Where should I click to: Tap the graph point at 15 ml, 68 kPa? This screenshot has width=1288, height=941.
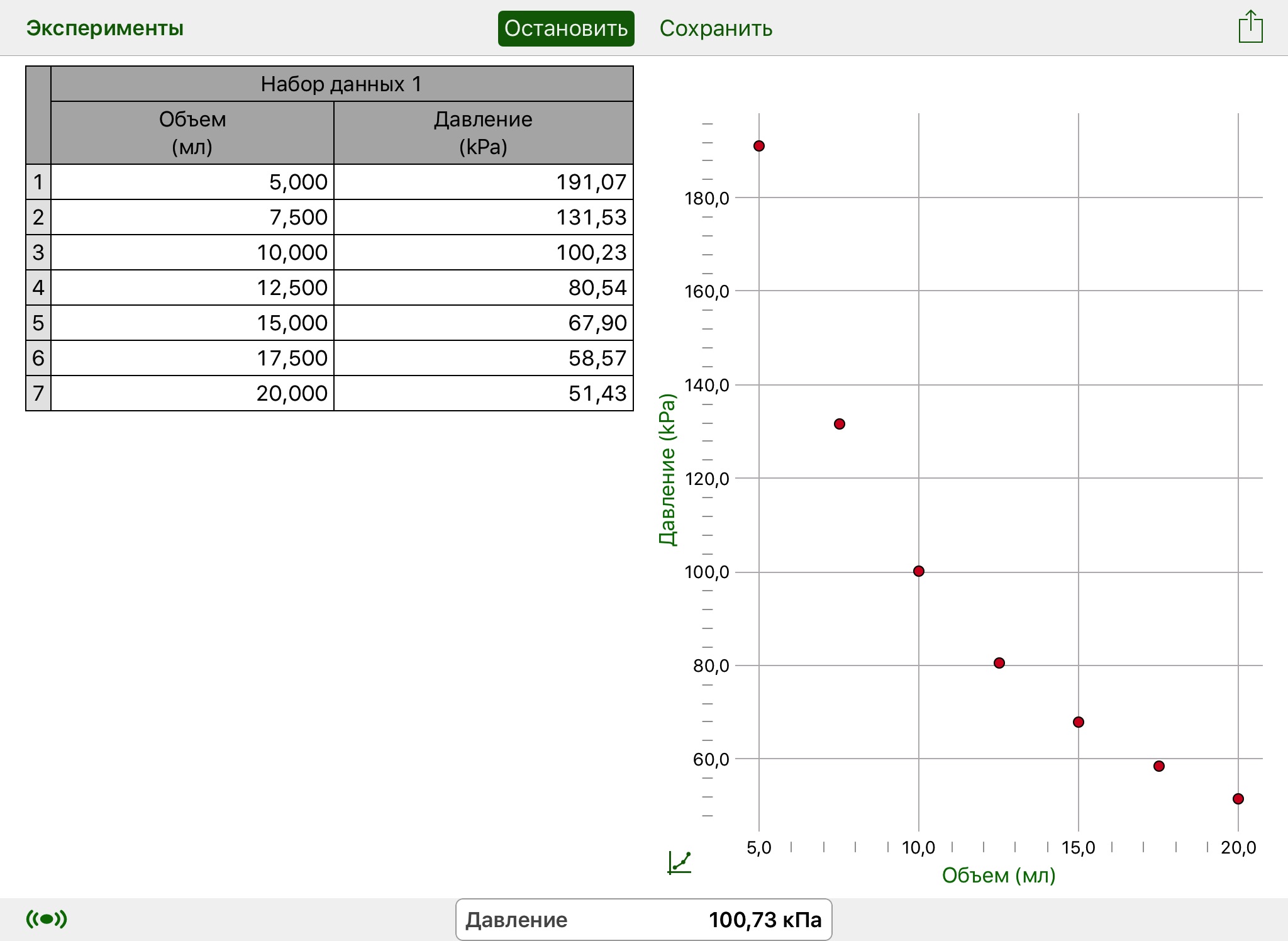tap(1079, 722)
